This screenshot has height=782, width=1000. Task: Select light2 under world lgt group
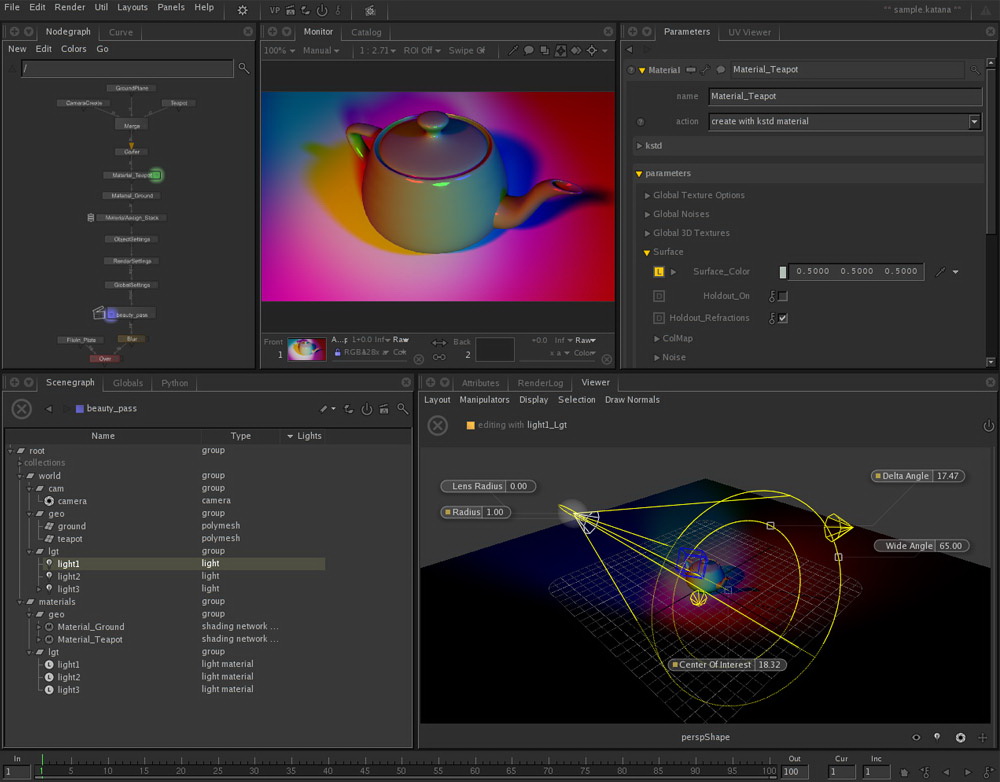click(69, 577)
